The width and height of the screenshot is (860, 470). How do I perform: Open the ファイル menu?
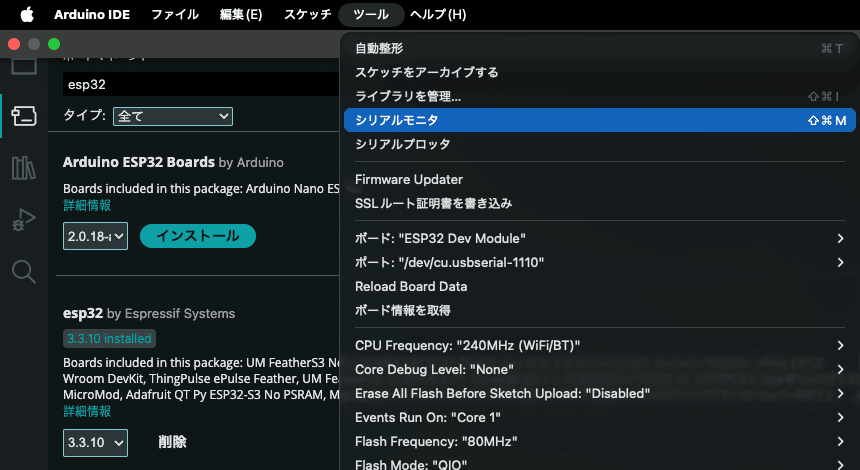click(x=175, y=15)
